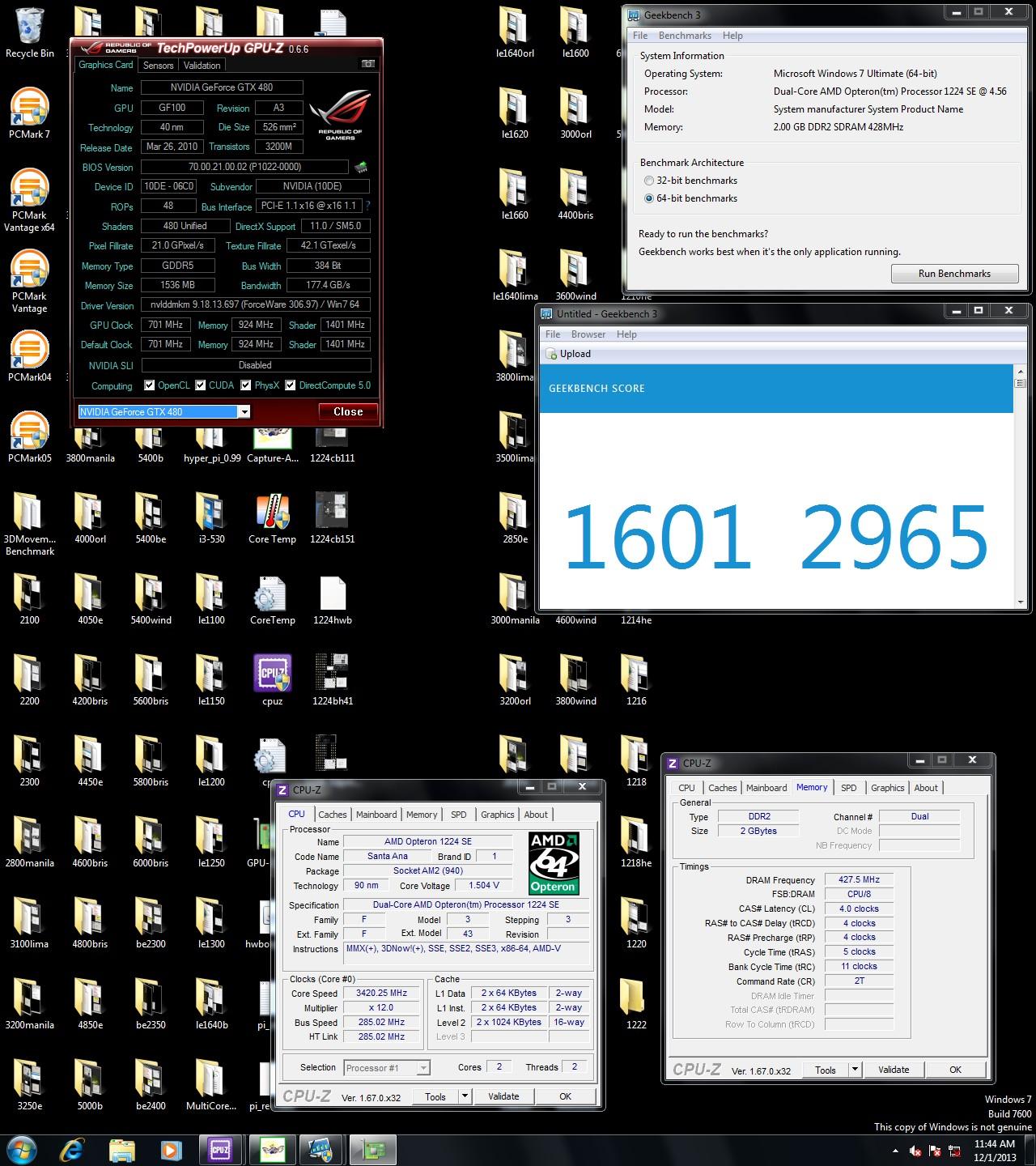Screen dimensions: 1036x1166
Task: Open PCMark04 desktop shortcut
Action: pyautogui.click(x=30, y=356)
